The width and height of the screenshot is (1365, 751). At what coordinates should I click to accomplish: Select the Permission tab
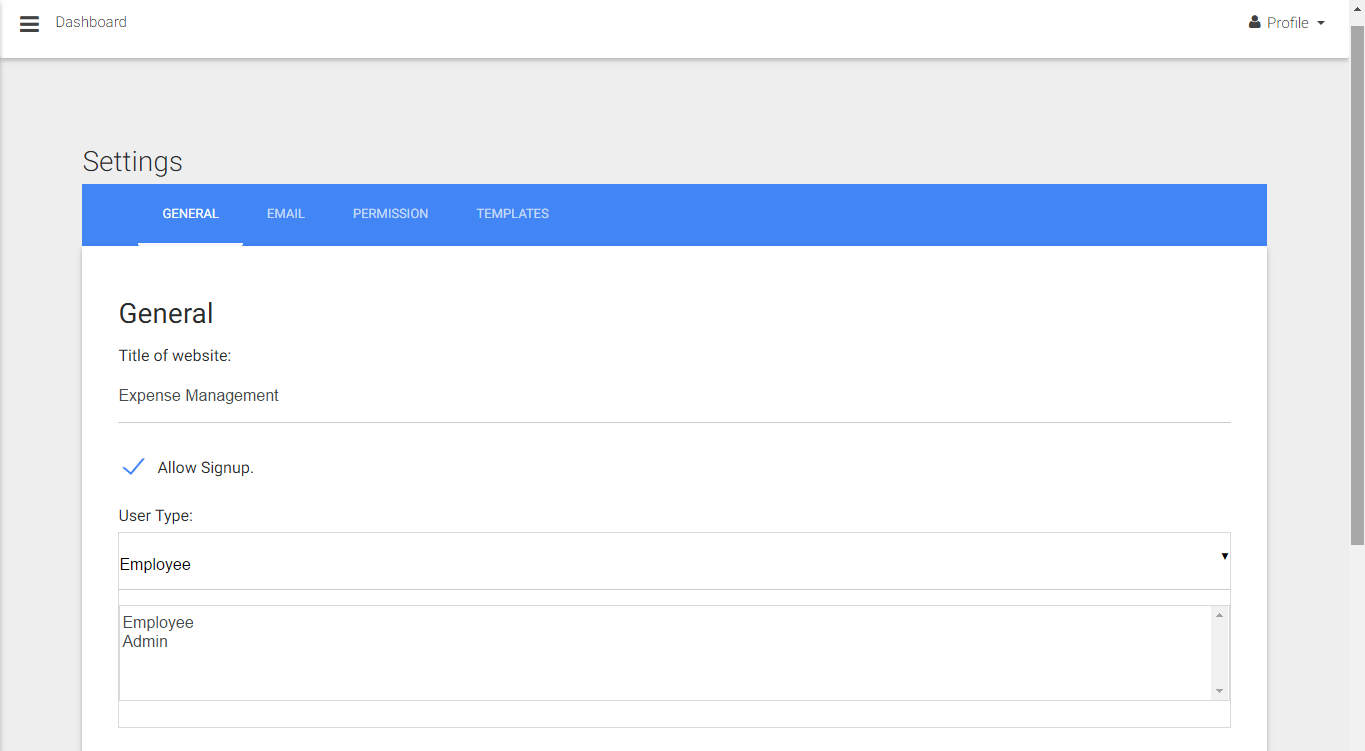tap(390, 214)
